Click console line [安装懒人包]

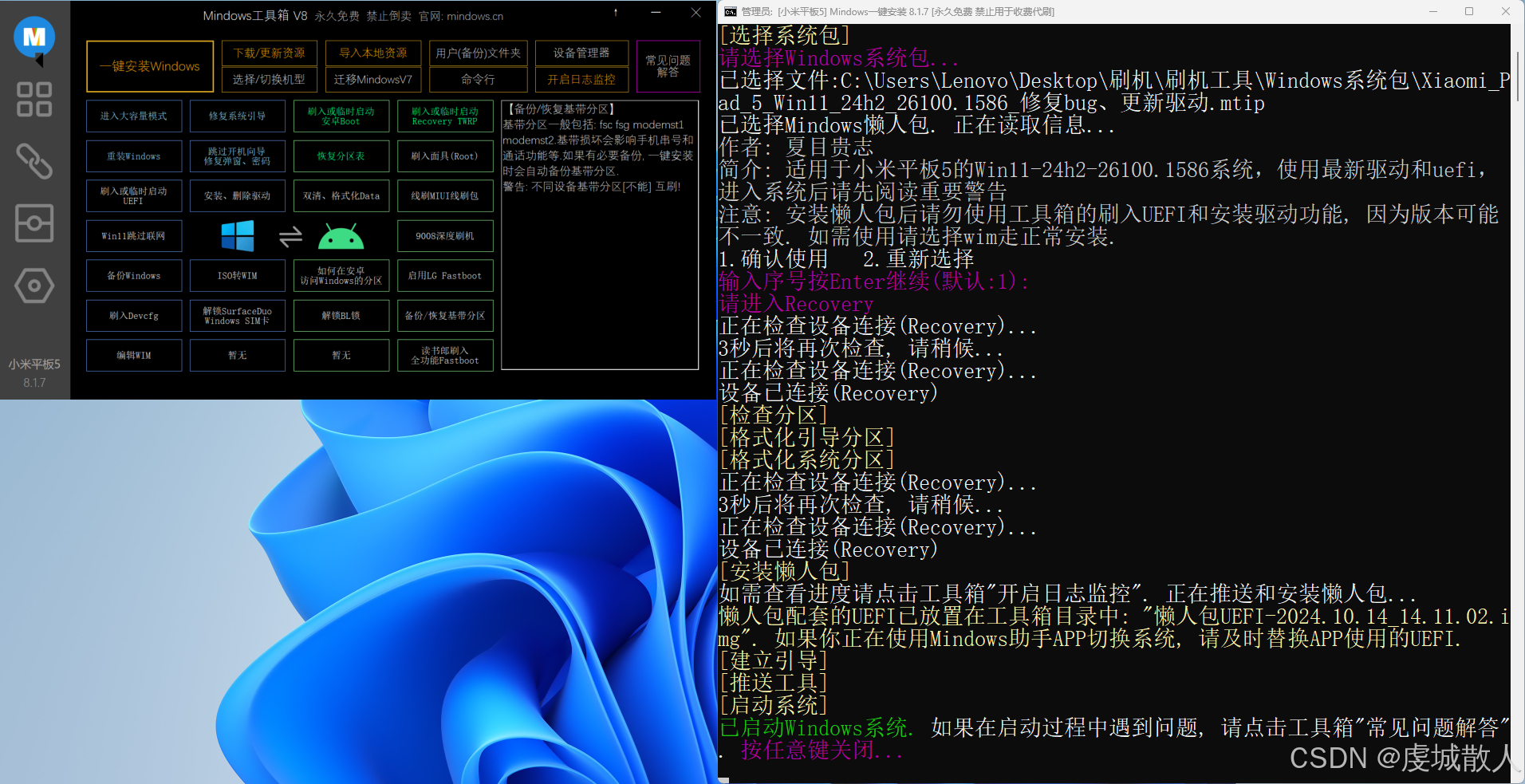(x=785, y=571)
